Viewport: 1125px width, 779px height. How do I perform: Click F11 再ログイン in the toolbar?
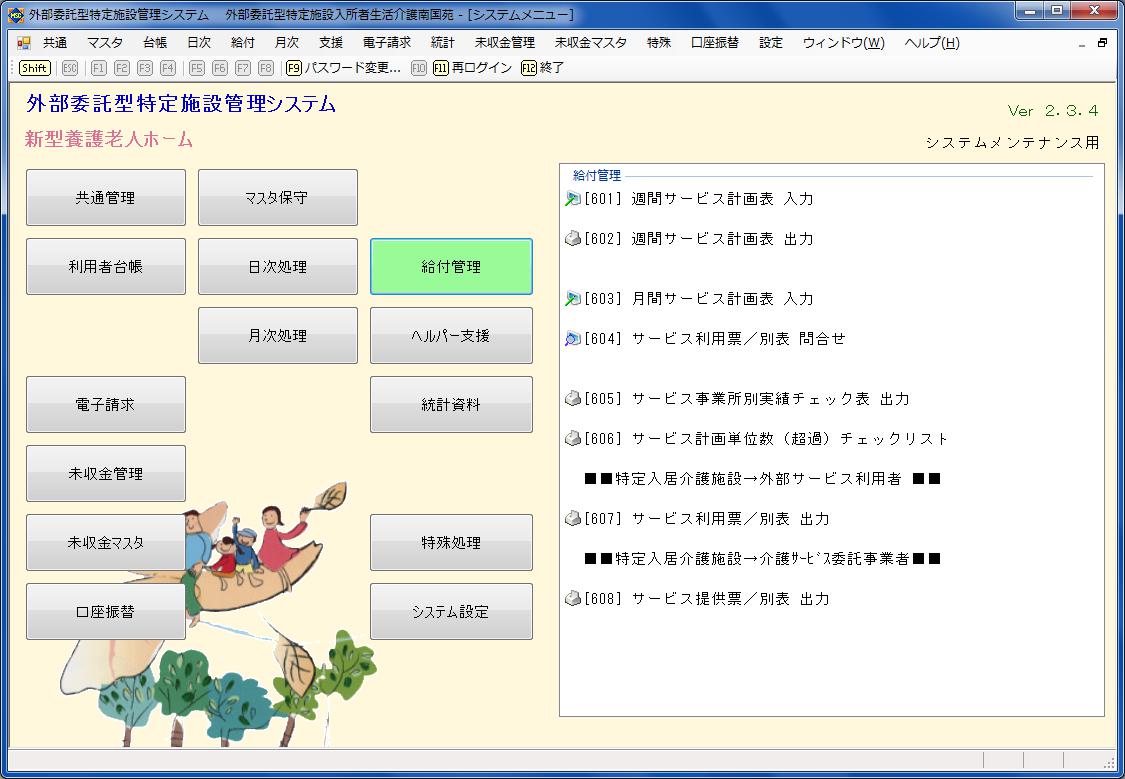pos(473,68)
